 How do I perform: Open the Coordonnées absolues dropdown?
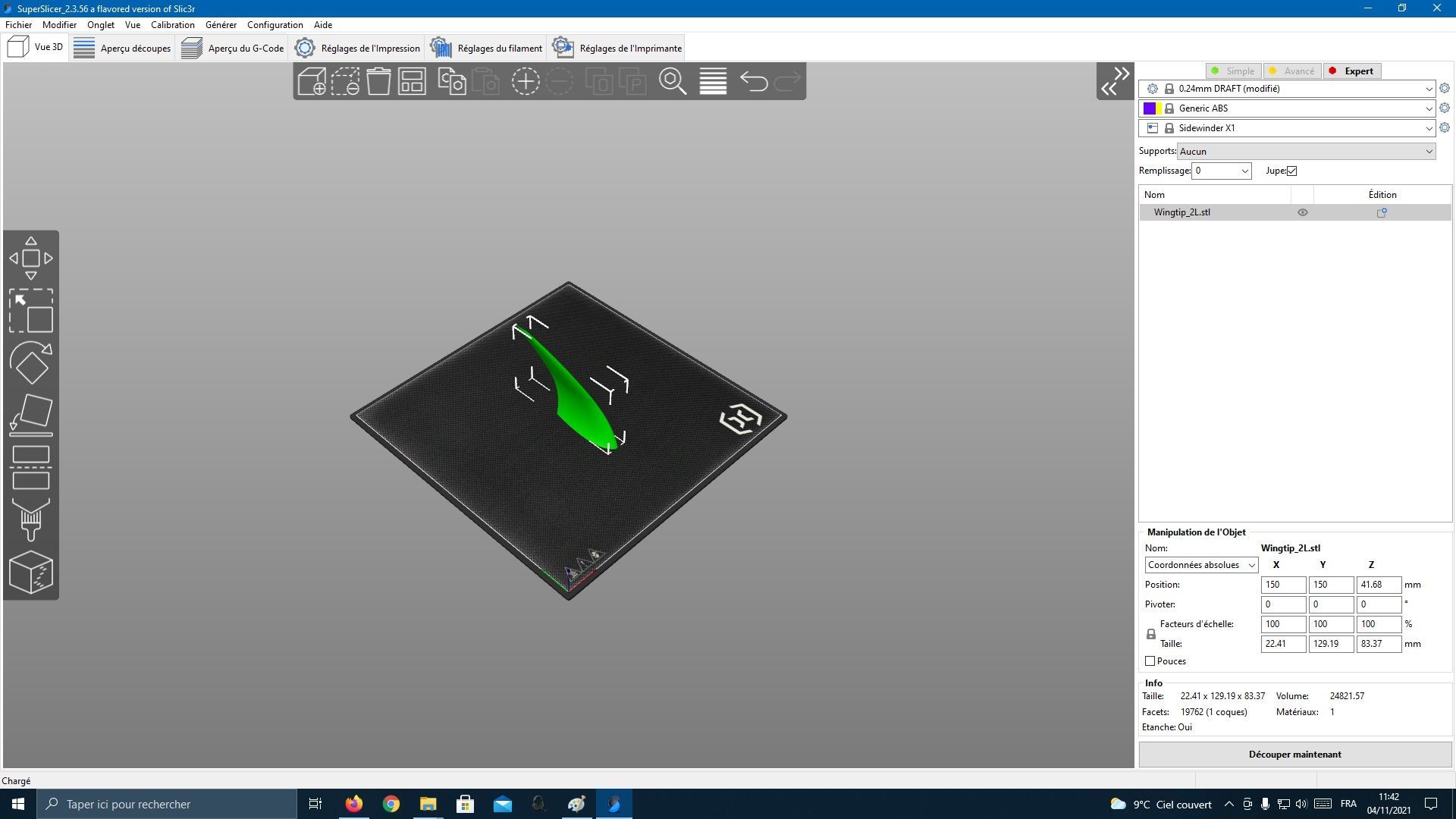1201,565
